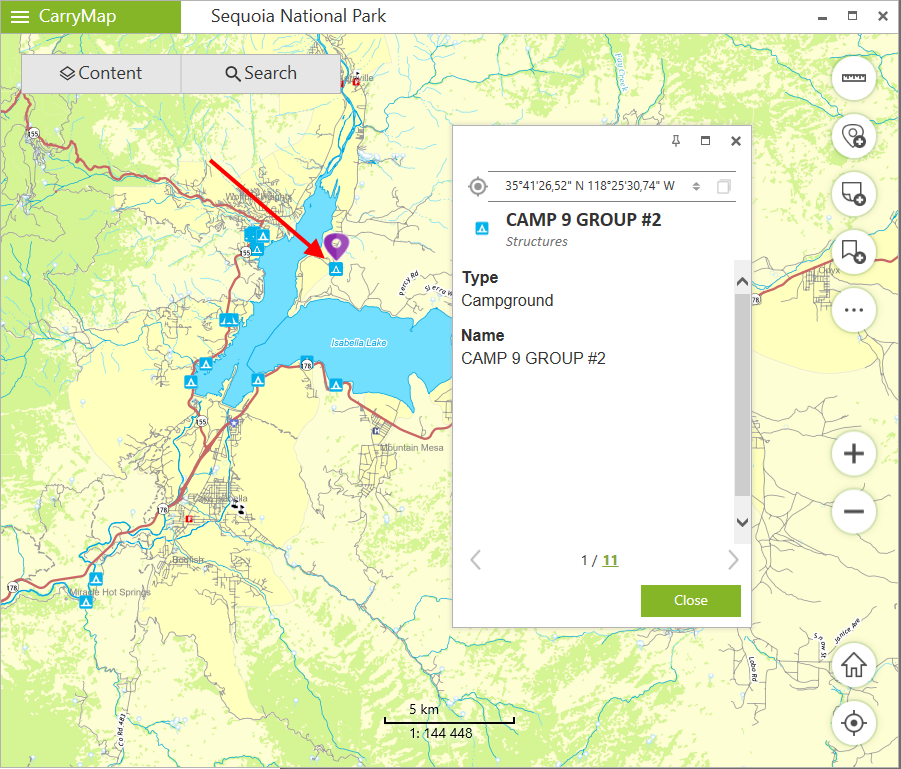Click the add note icon

853,194
